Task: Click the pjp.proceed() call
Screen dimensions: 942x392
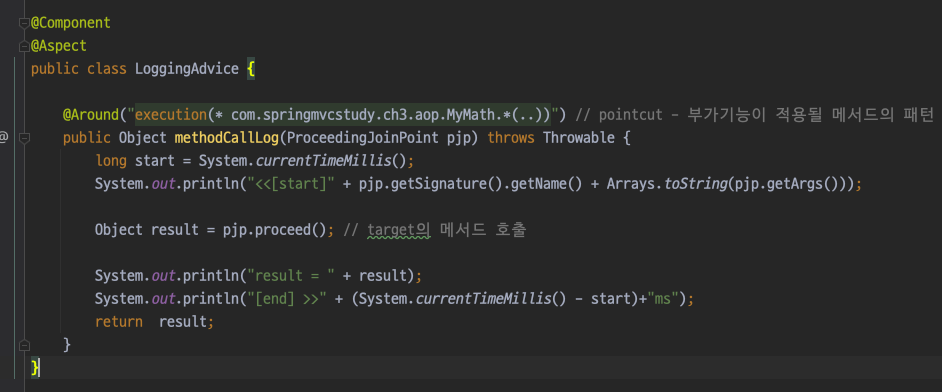Action: point(275,230)
